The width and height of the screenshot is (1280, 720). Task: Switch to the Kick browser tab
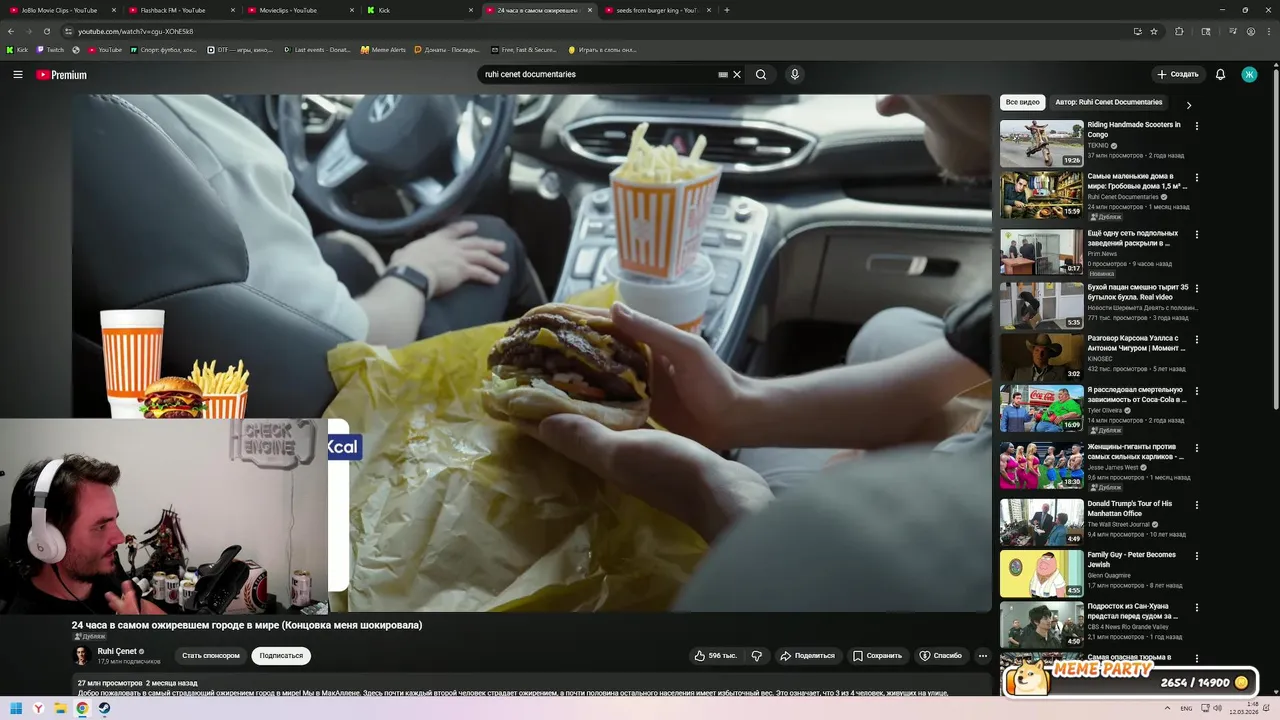pos(418,10)
